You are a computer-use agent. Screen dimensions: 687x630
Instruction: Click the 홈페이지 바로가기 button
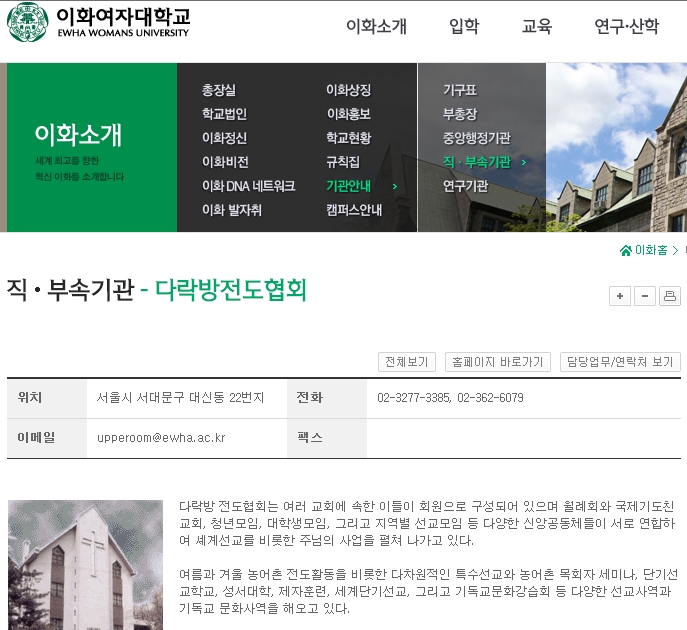click(498, 362)
